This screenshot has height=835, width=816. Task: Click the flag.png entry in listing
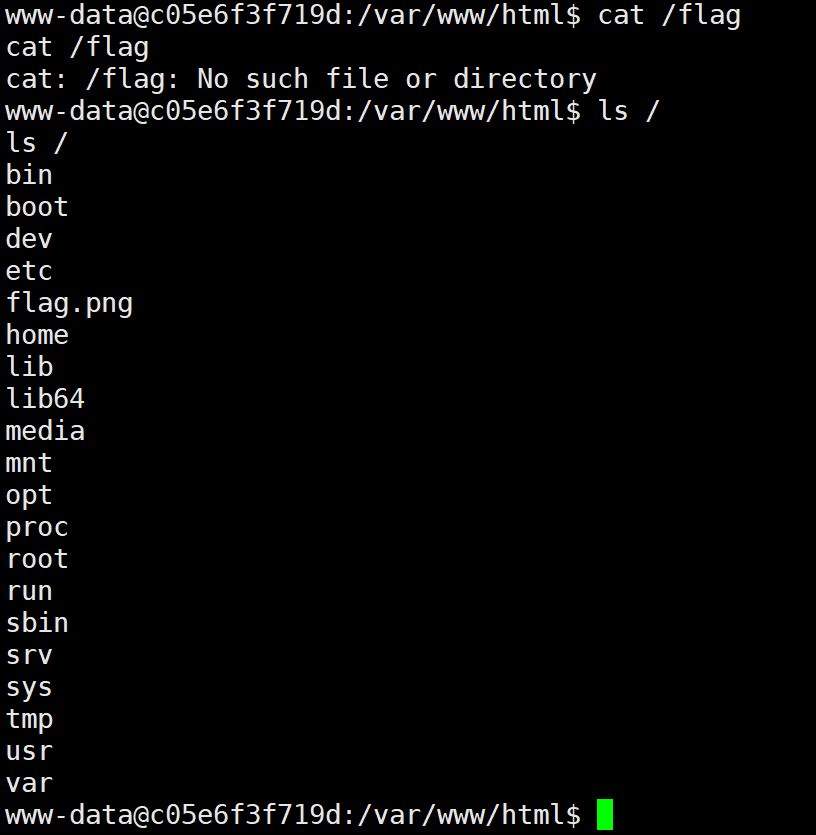[69, 305]
